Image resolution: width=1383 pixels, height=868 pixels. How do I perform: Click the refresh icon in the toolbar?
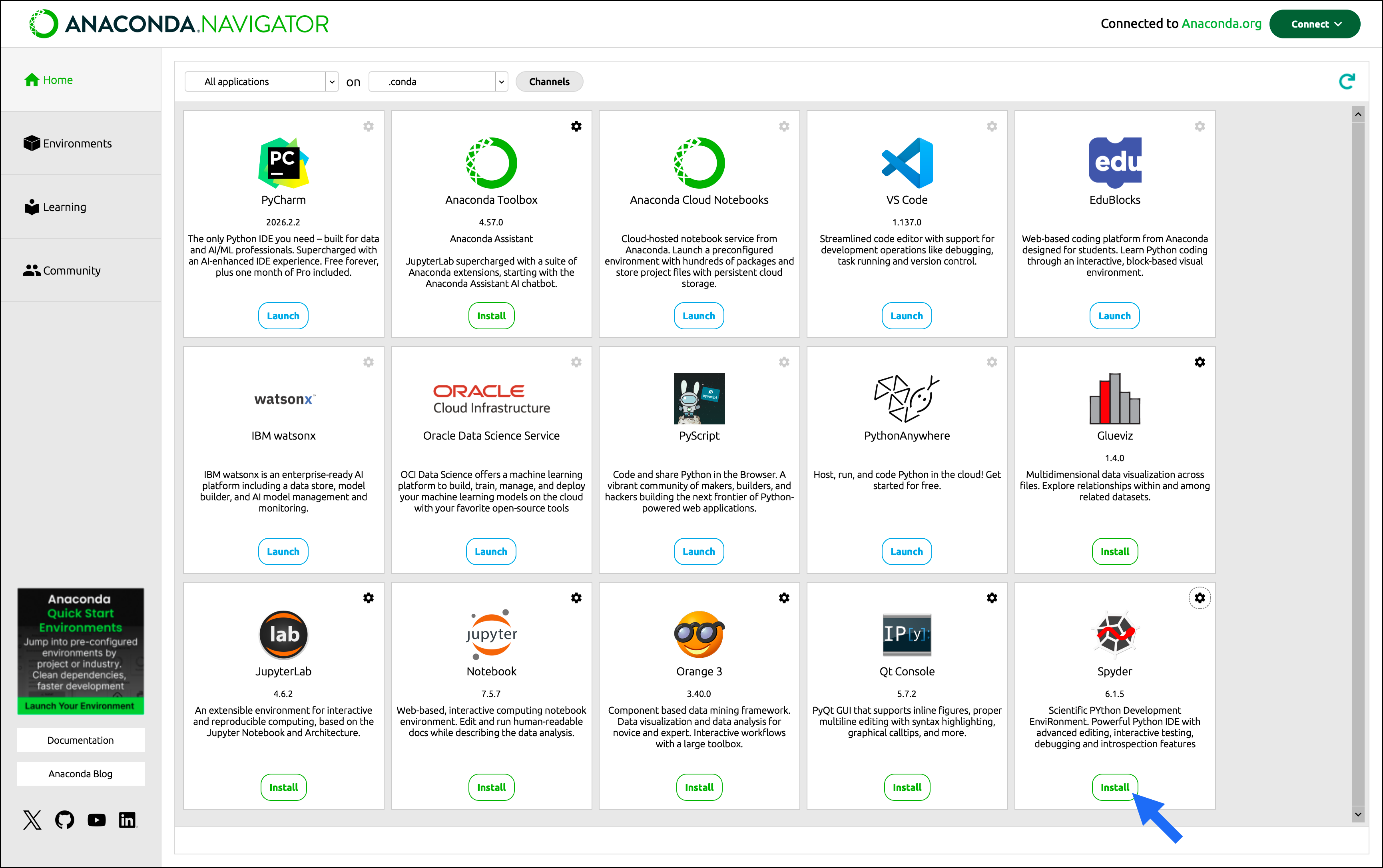(x=1347, y=82)
